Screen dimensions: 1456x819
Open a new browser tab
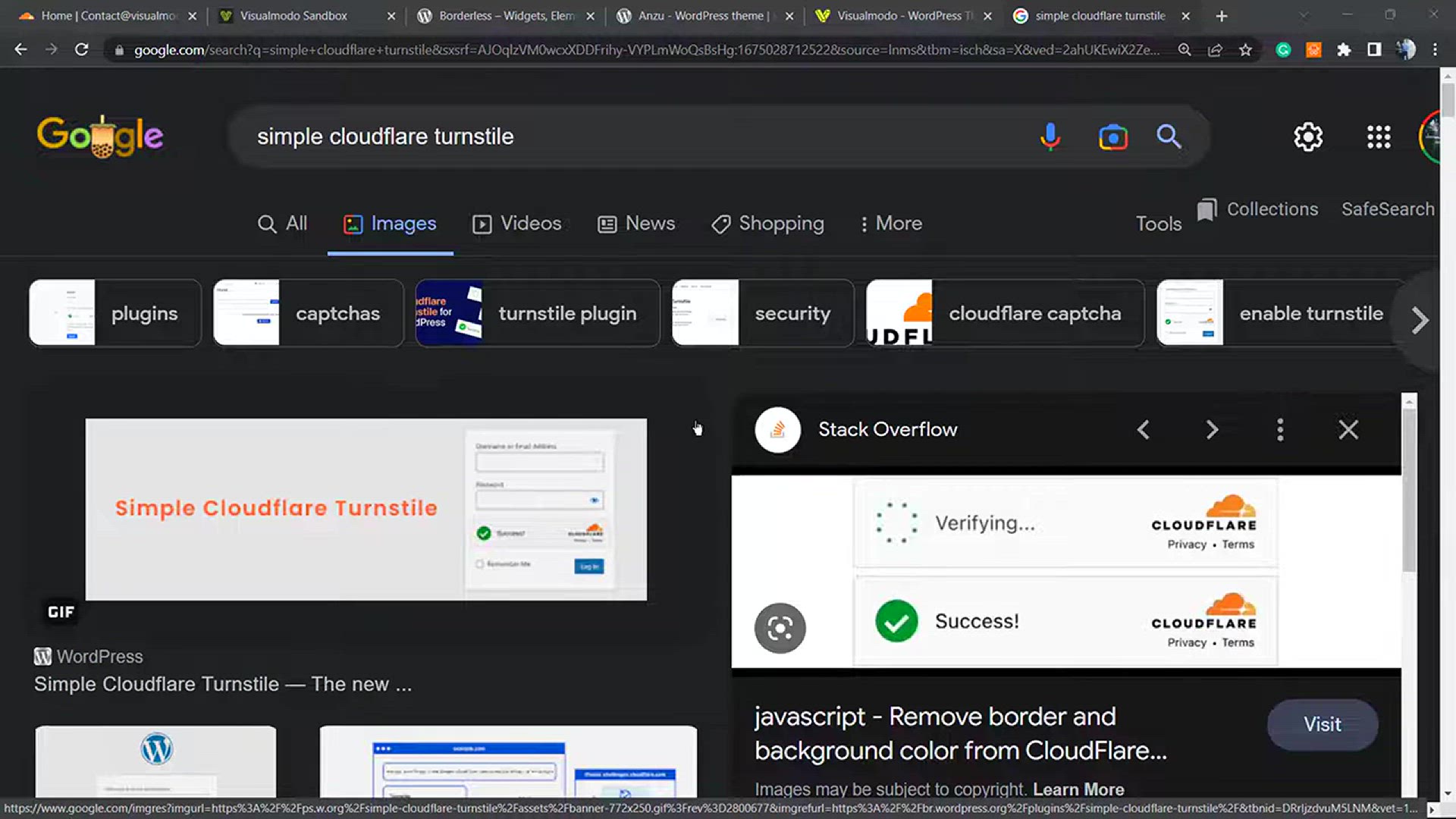tap(1221, 16)
